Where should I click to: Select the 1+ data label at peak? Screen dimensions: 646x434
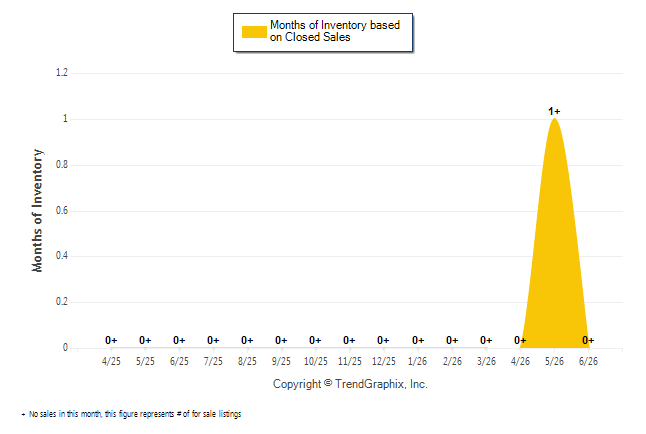554,111
